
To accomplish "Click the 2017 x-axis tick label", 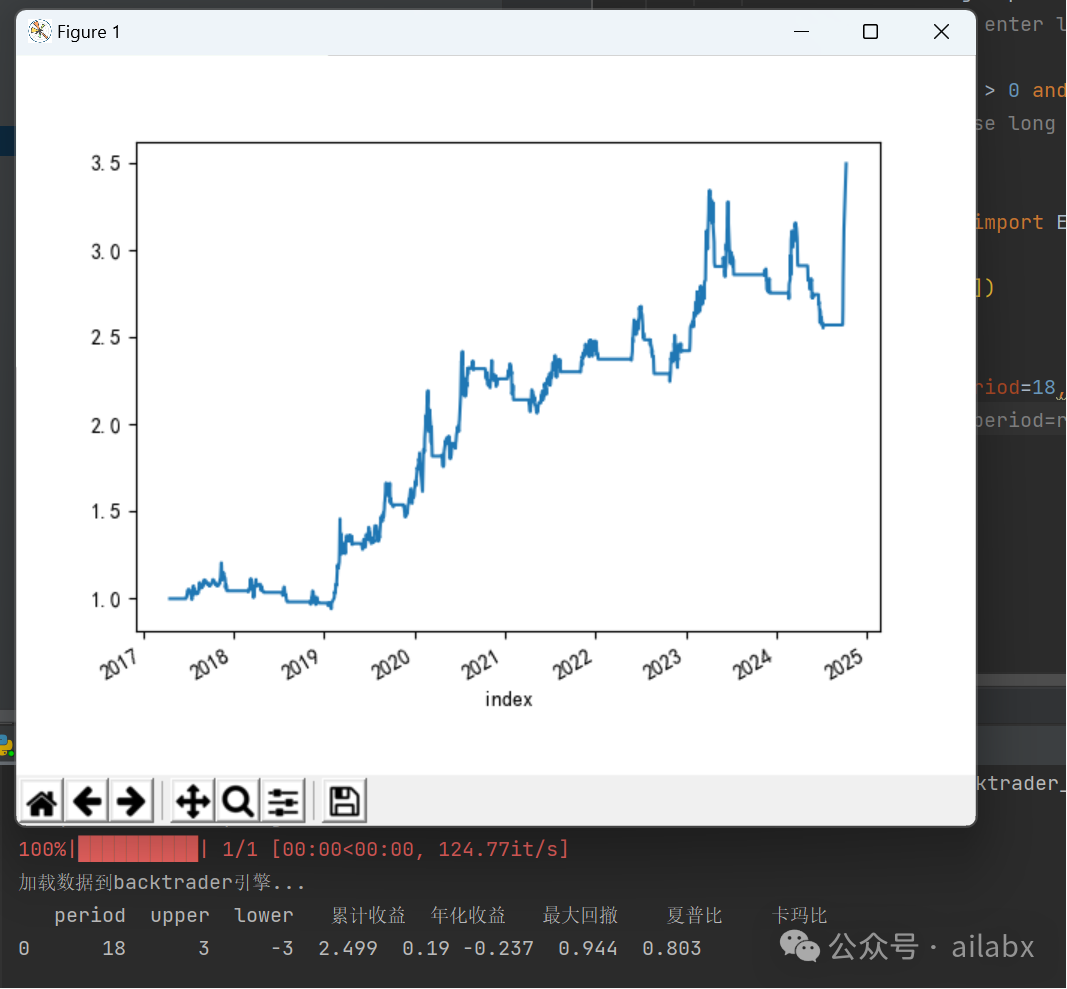I will pos(119,663).
